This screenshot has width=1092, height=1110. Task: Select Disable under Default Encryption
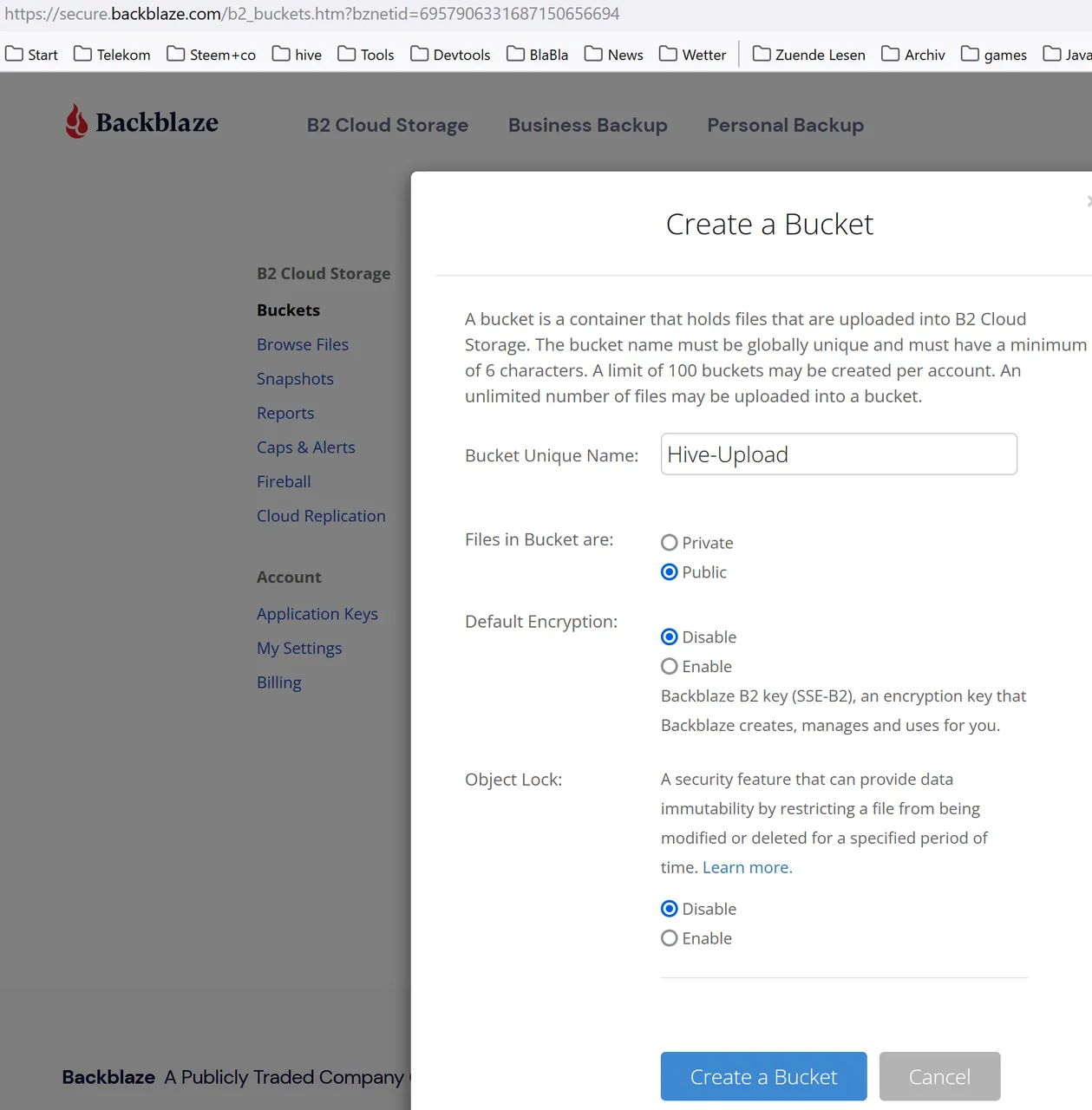click(670, 637)
